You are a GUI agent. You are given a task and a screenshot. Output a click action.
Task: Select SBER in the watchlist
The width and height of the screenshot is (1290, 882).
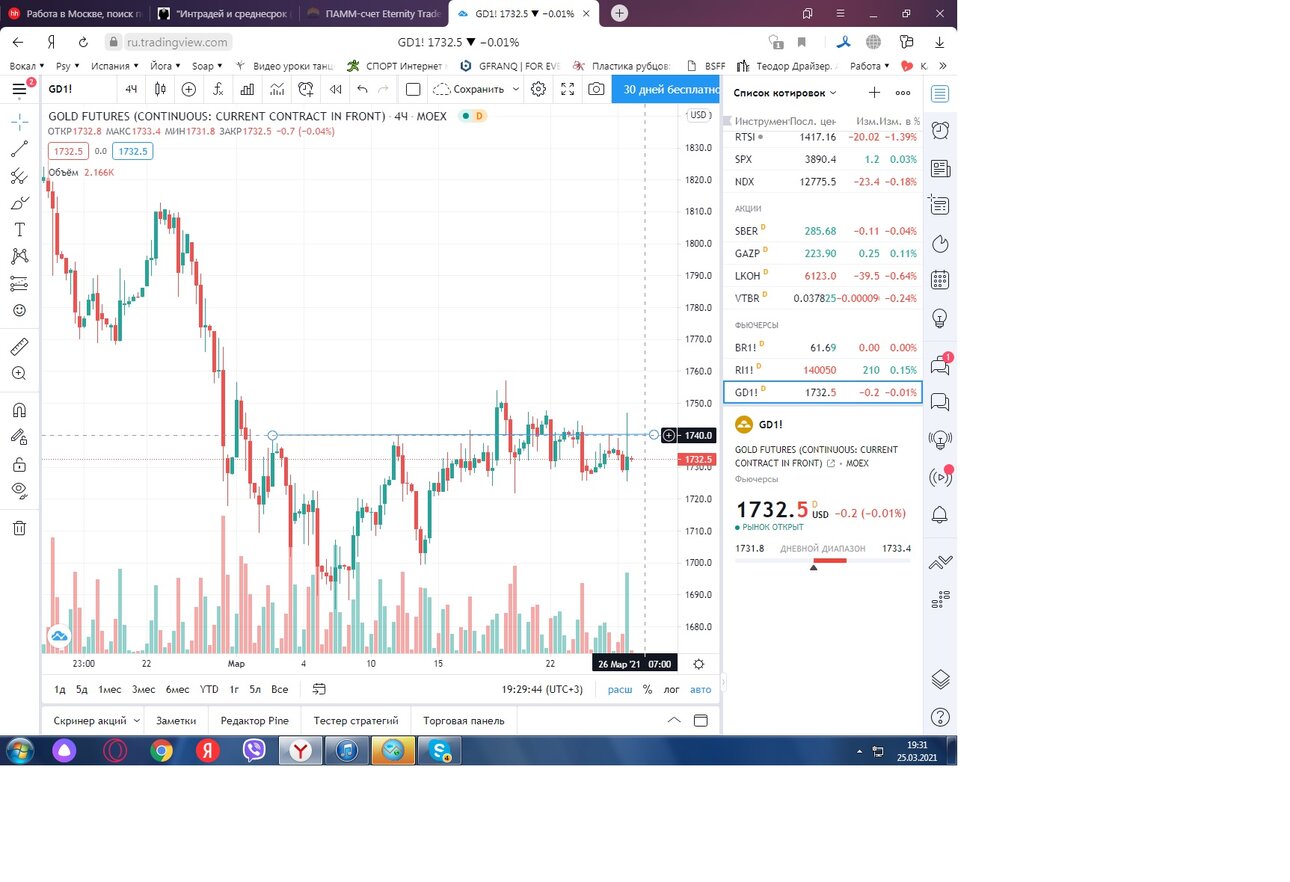[822, 231]
